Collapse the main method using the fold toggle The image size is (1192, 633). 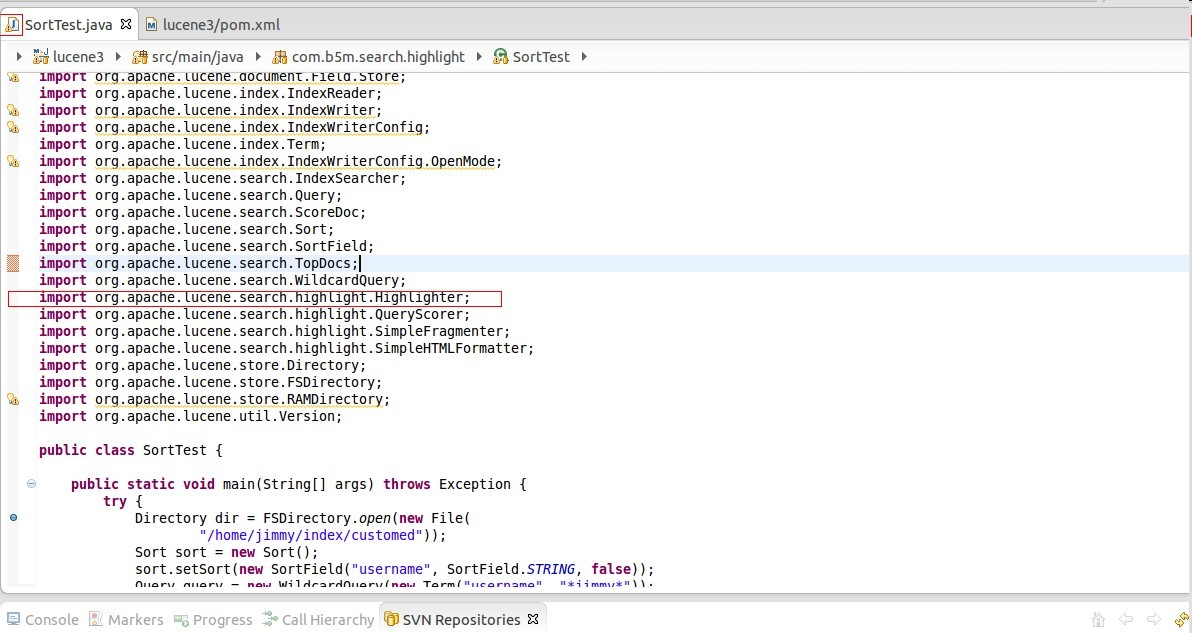(31, 483)
